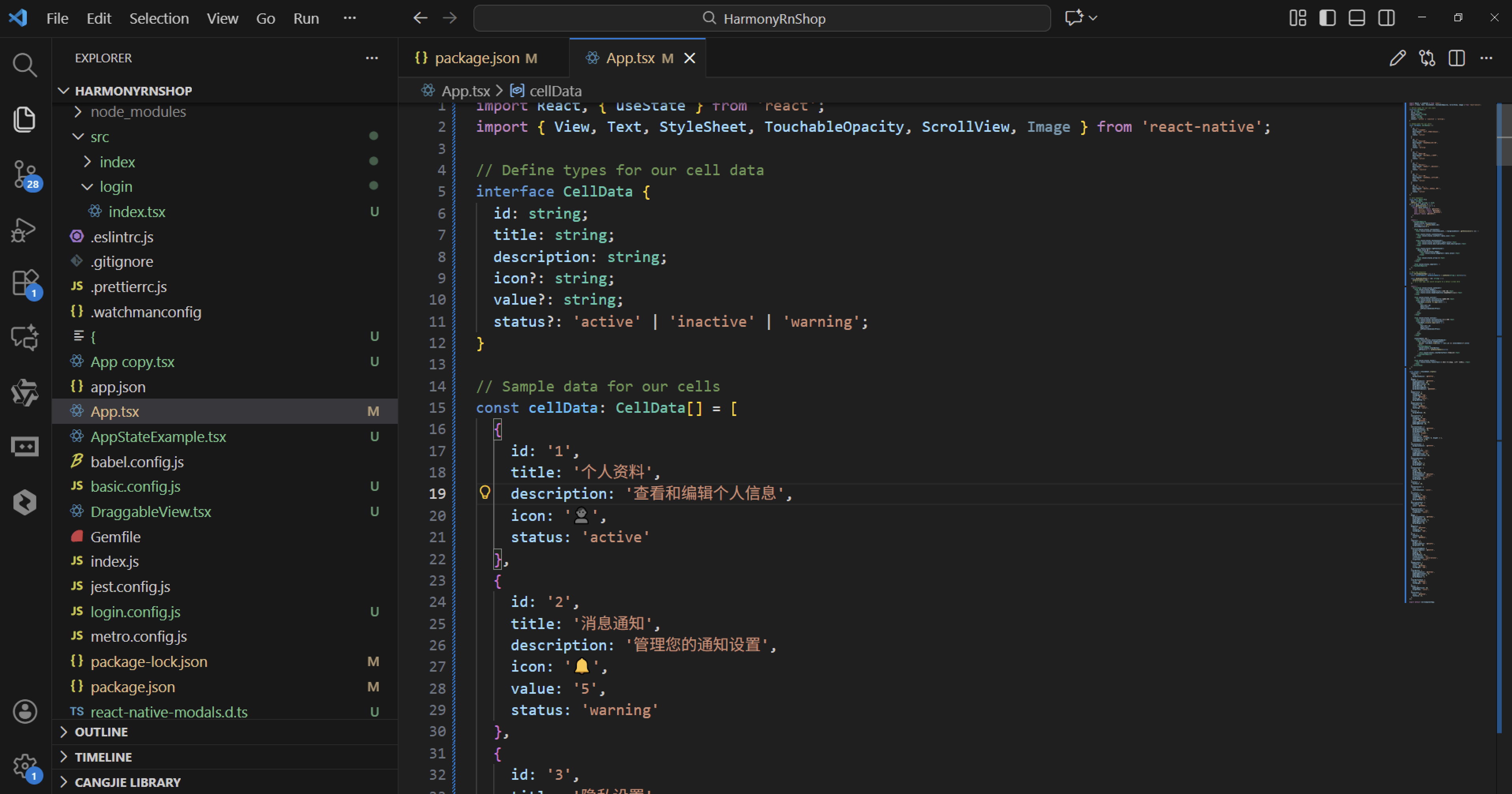Open the Run and Debug view
The width and height of the screenshot is (1512, 794).
click(x=24, y=229)
